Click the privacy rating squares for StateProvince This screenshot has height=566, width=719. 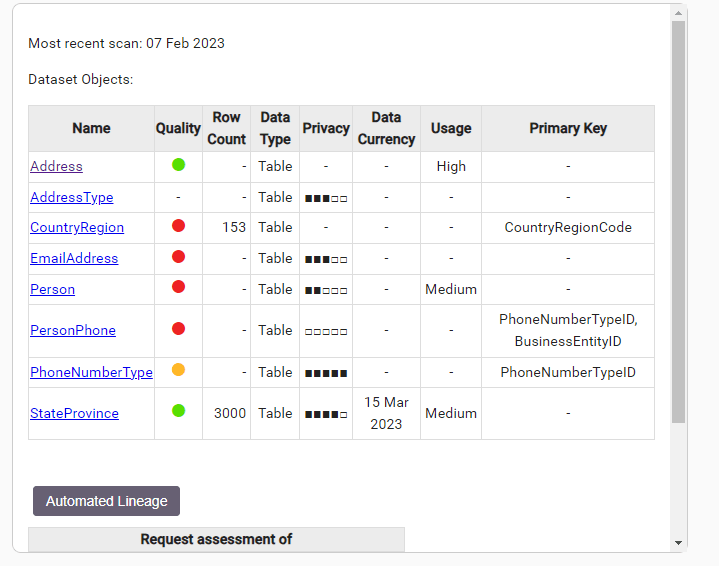click(x=326, y=415)
